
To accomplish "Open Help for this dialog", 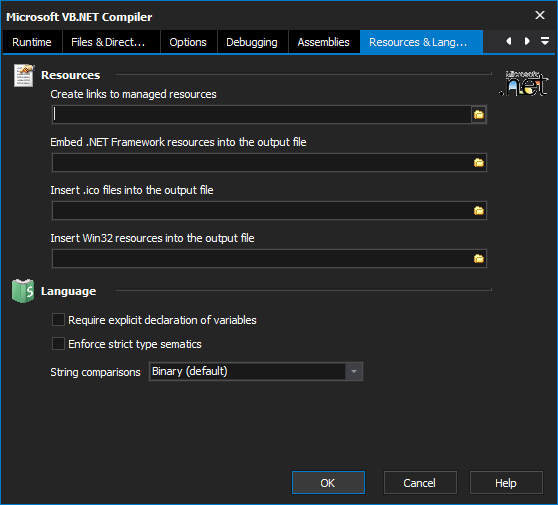I will click(x=506, y=483).
